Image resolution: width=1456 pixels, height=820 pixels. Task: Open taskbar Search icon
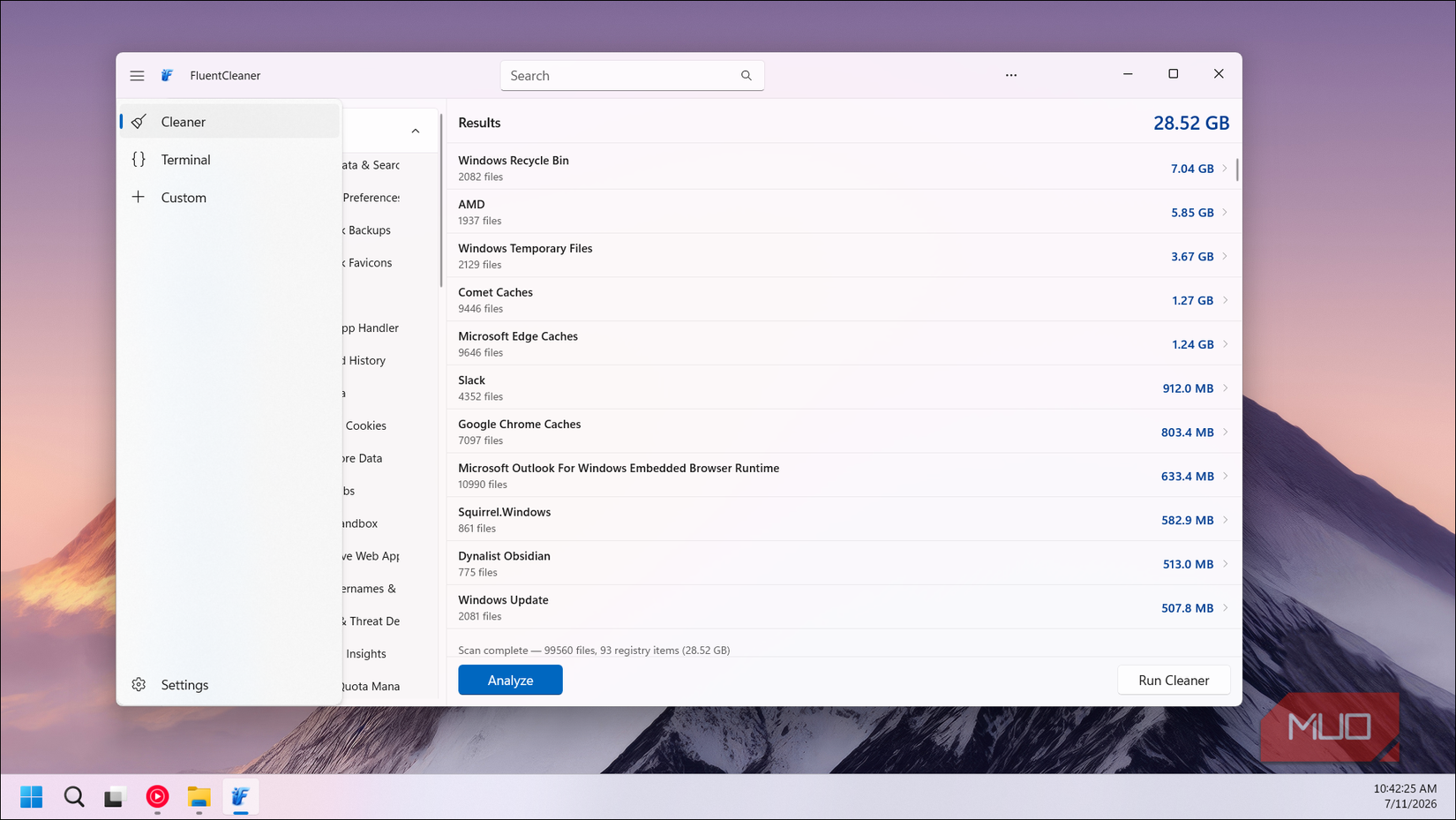click(x=74, y=797)
